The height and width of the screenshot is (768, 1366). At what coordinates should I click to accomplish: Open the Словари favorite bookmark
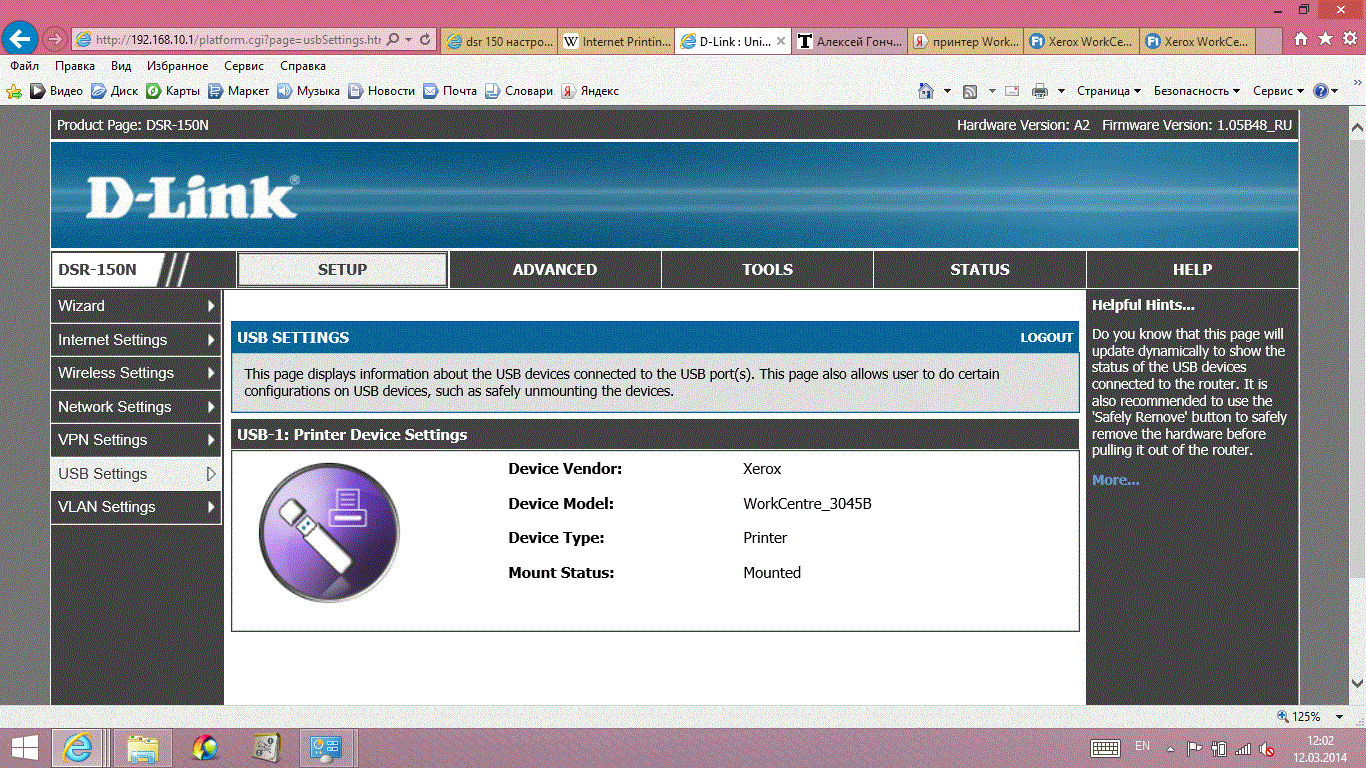point(519,91)
